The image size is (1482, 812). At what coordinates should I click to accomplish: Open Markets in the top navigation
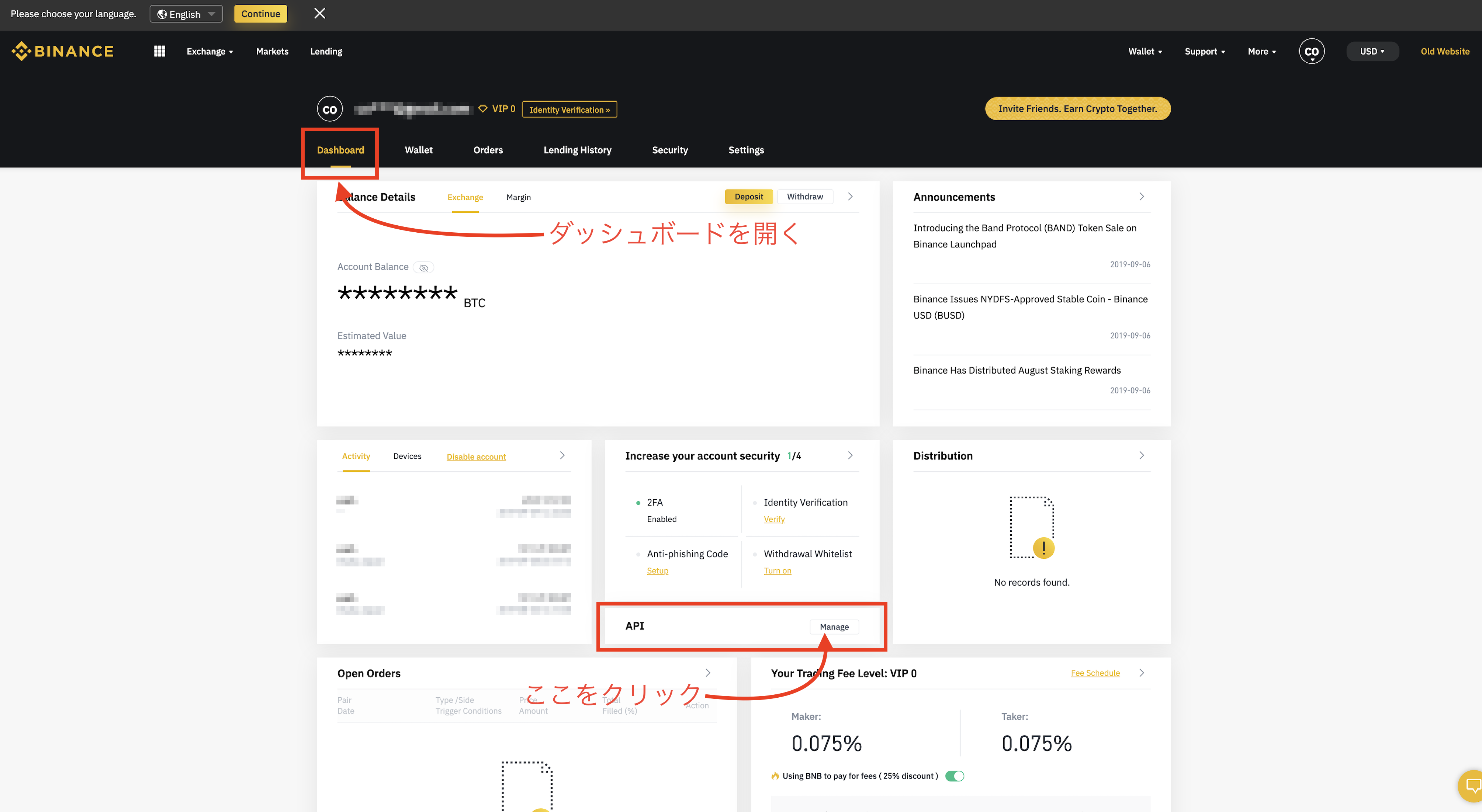coord(272,51)
